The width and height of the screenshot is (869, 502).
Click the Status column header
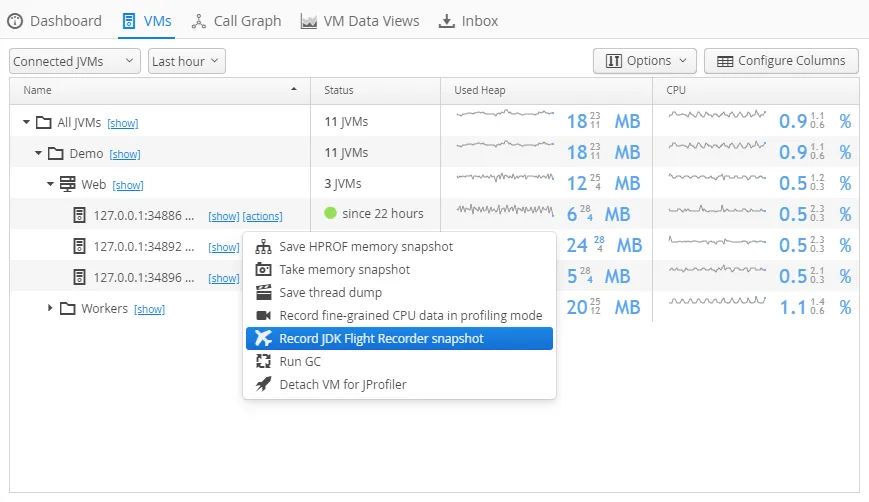[x=375, y=90]
